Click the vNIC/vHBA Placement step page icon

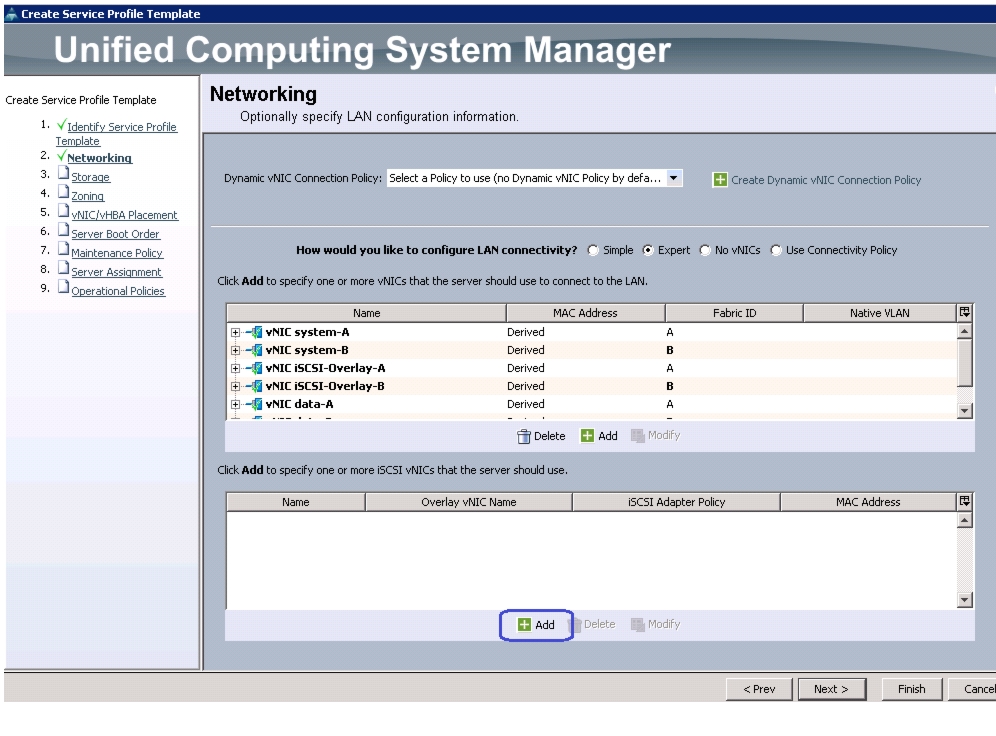tap(63, 211)
